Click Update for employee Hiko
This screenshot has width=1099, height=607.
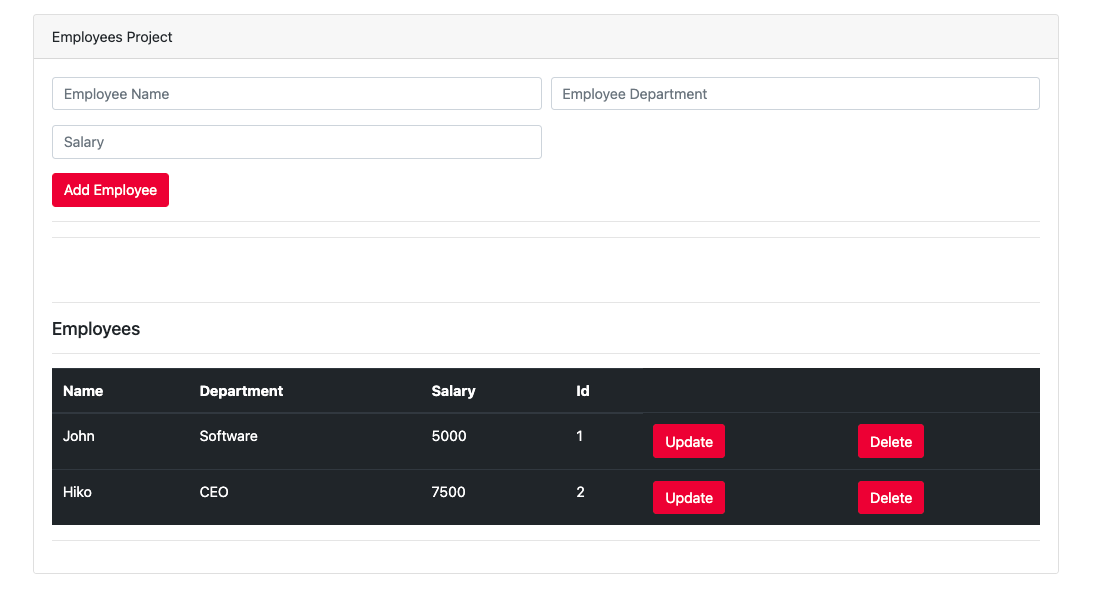coord(688,497)
